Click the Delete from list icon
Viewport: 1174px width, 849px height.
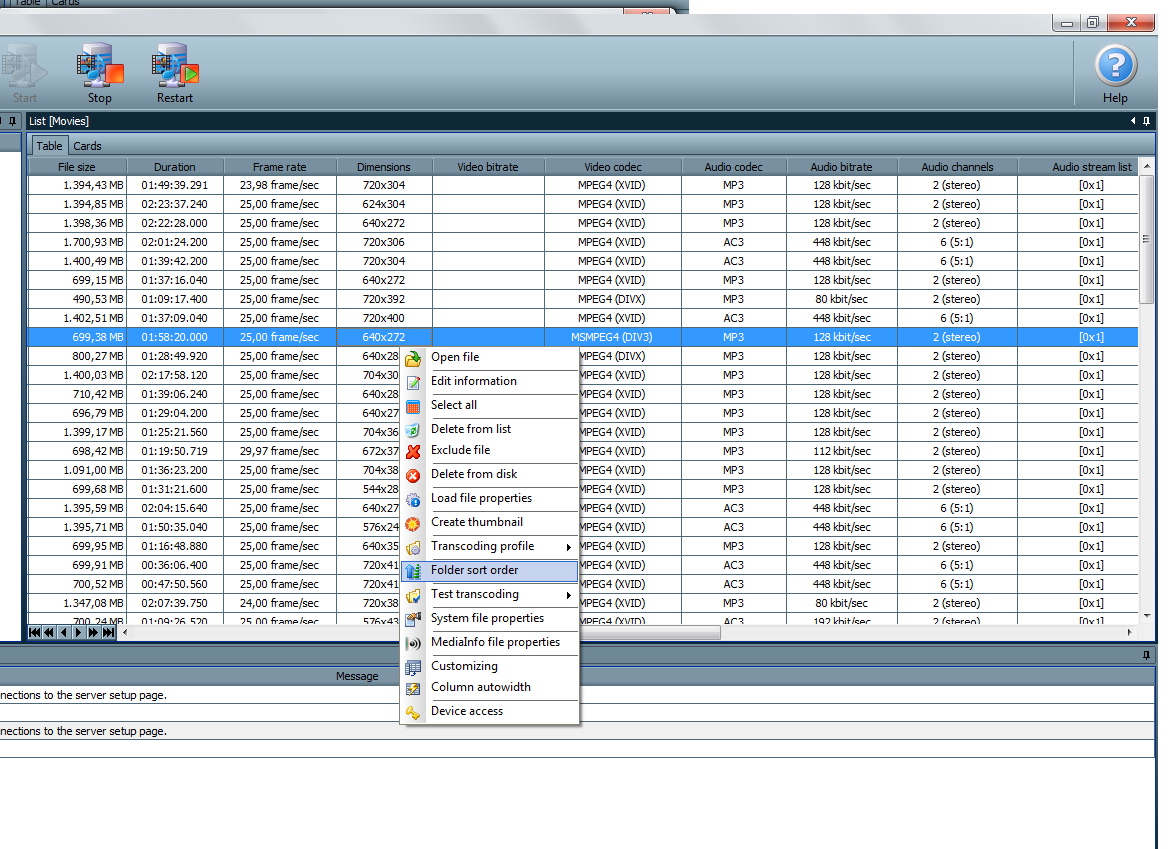[413, 430]
